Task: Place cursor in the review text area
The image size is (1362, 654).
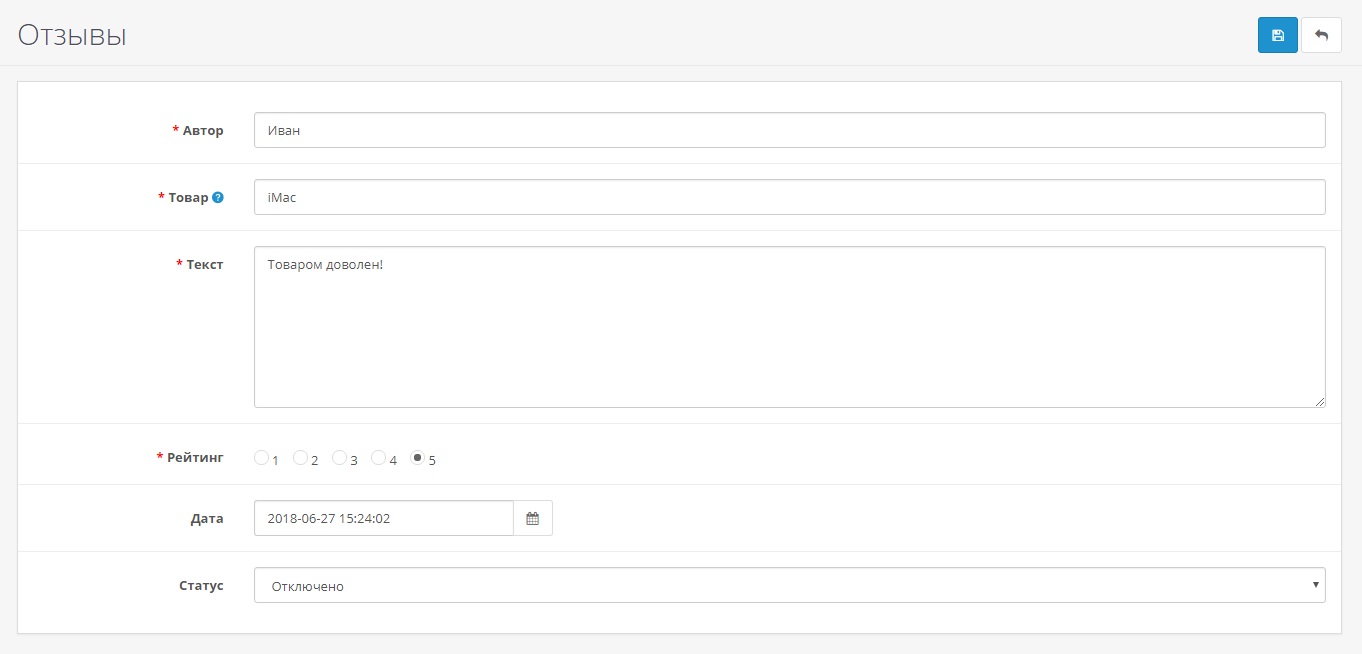Action: pos(789,327)
